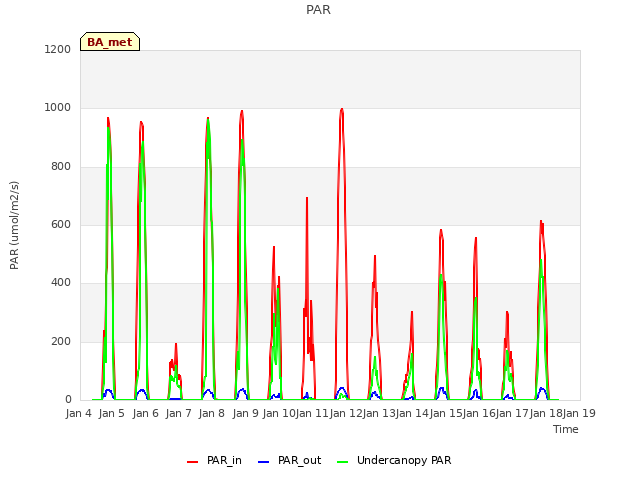Click the Jan 10 x-axis label
The height and width of the screenshot is (480, 640).
click(x=279, y=413)
